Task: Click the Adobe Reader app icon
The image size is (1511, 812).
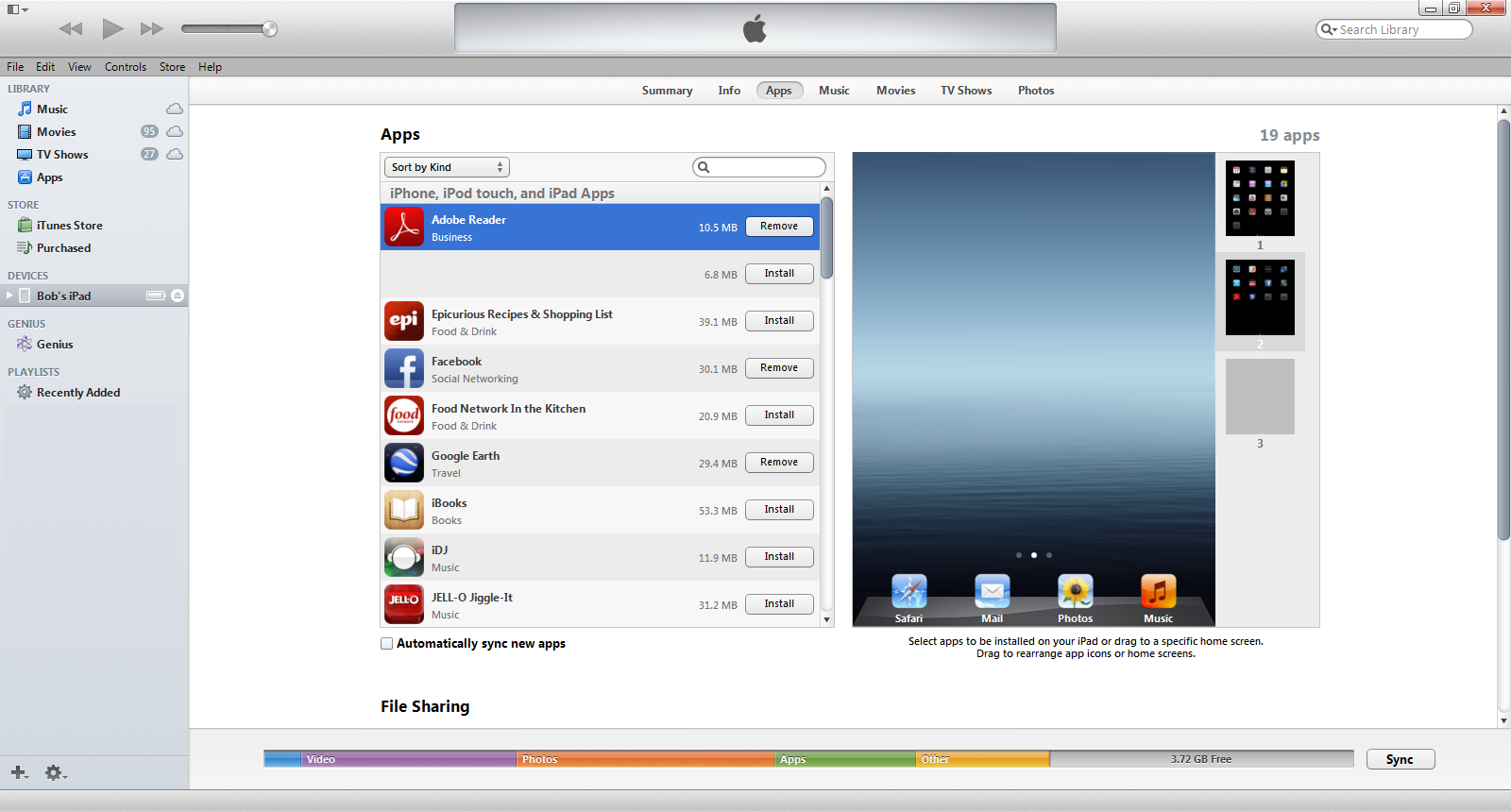Action: point(404,227)
